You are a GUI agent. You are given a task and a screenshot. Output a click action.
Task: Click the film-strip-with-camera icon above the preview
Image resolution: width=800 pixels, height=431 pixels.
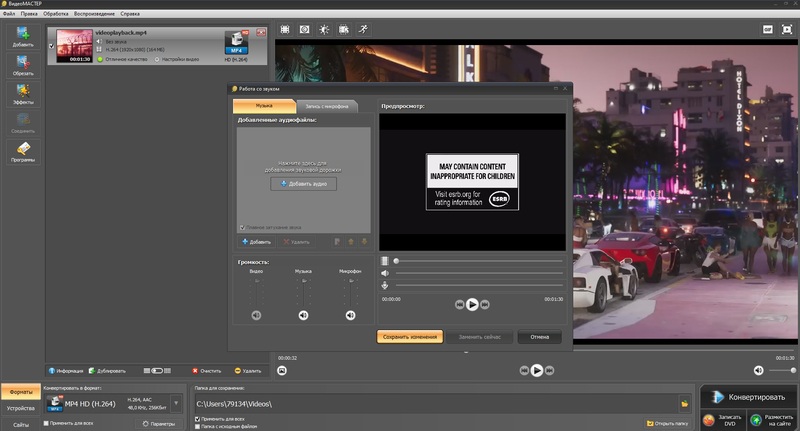344,30
